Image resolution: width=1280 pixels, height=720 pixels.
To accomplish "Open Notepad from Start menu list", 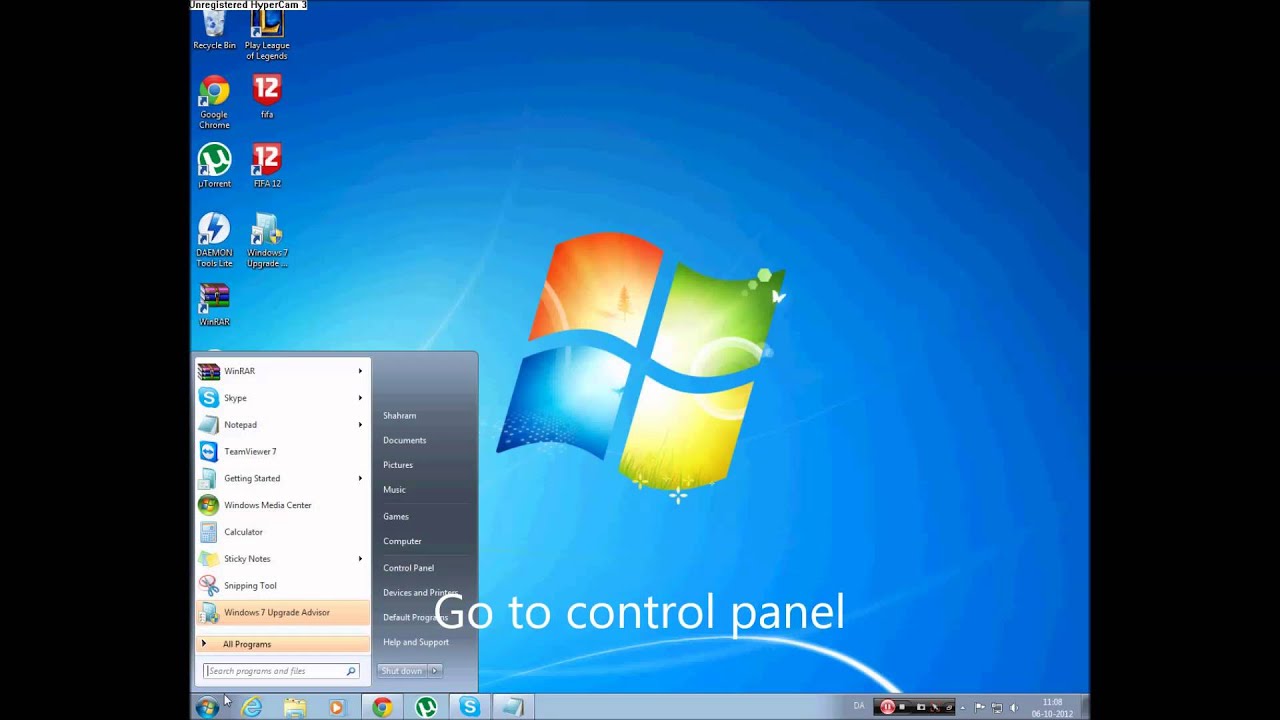I will (x=282, y=424).
